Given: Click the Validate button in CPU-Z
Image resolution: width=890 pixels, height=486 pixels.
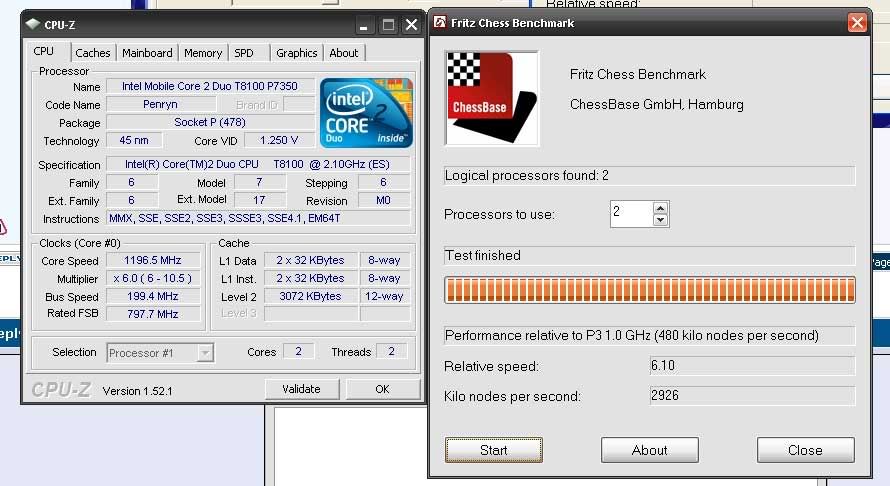Looking at the screenshot, I should (301, 389).
